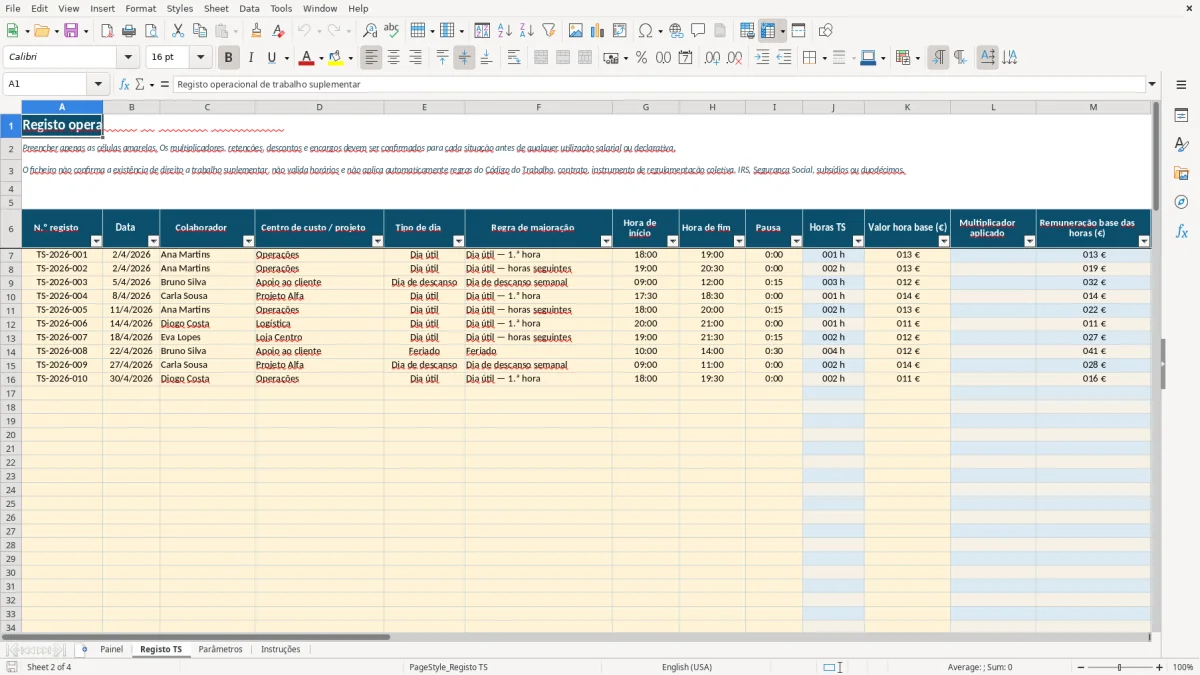Add a decimal place
Image resolution: width=1200 pixels, height=675 pixels.
[712, 58]
